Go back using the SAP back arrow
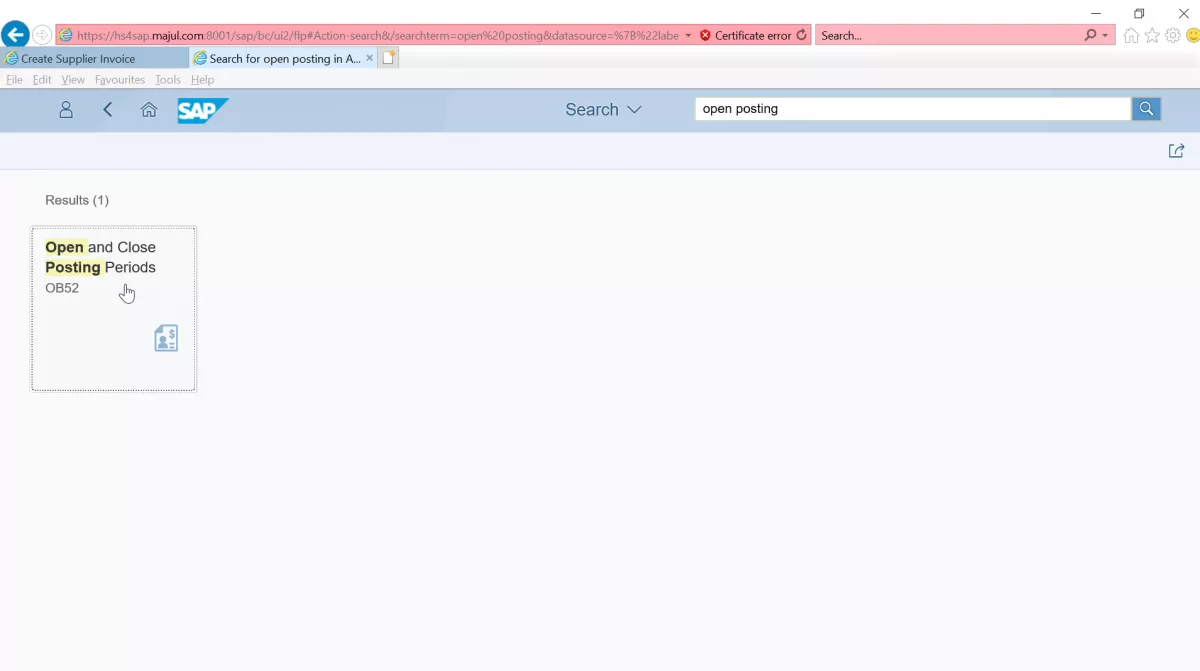1200x671 pixels. (x=108, y=110)
